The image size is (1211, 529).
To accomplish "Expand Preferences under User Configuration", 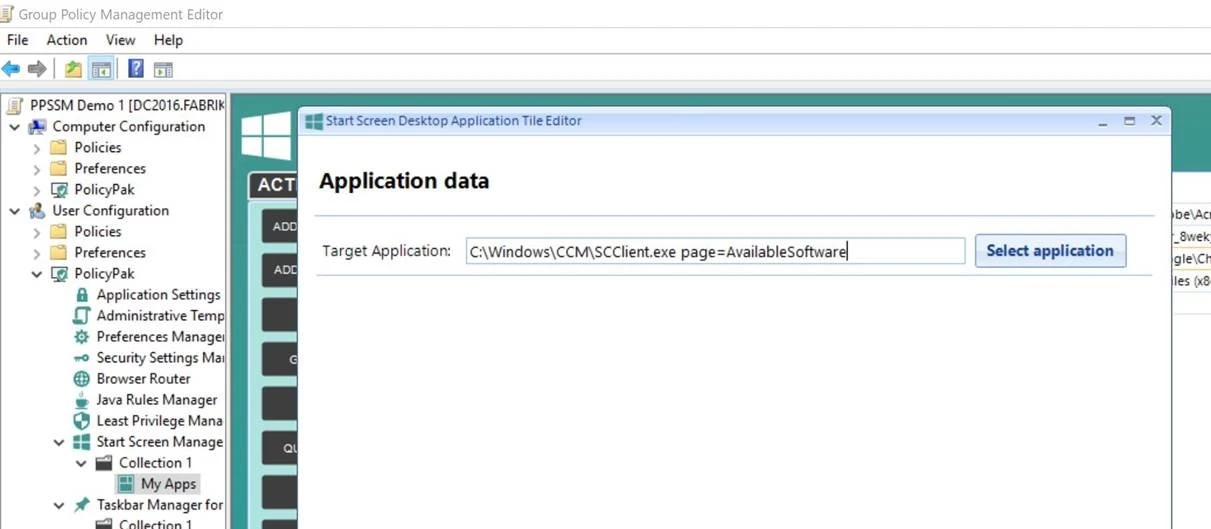I will point(37,253).
